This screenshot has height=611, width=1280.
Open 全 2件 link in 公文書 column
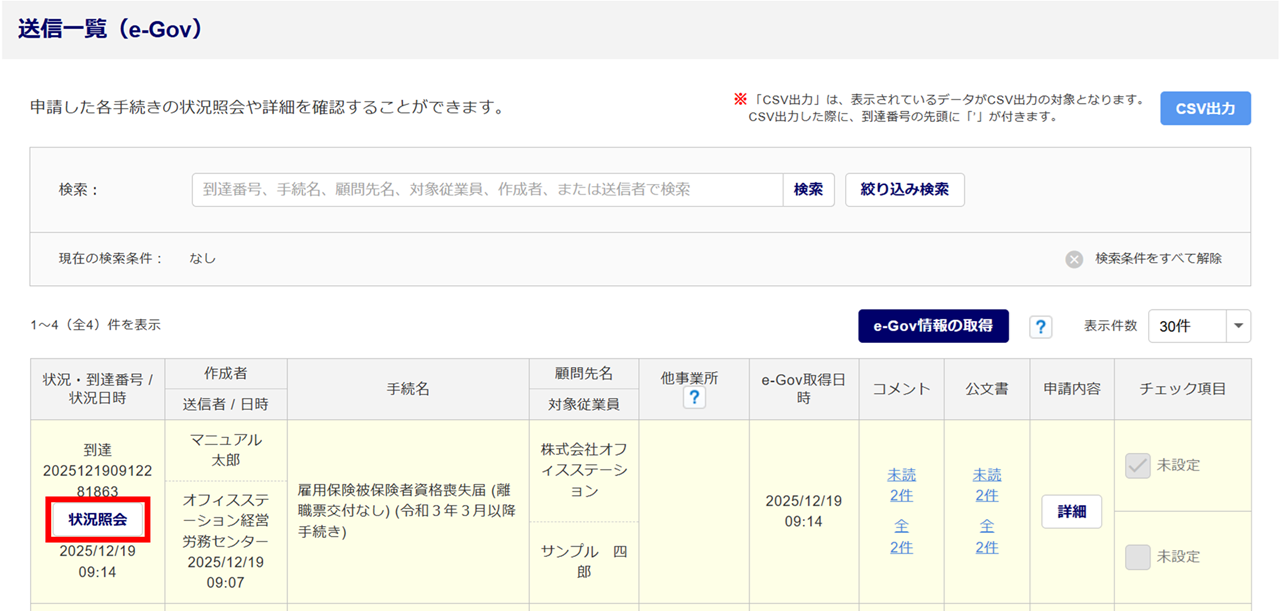986,536
